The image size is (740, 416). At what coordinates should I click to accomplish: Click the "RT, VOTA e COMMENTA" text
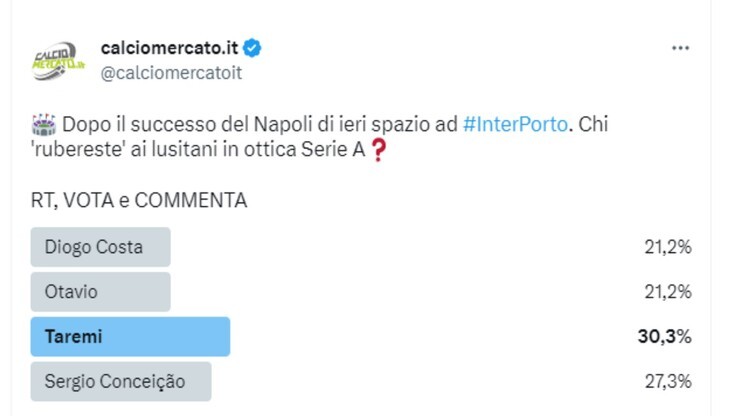click(x=139, y=200)
